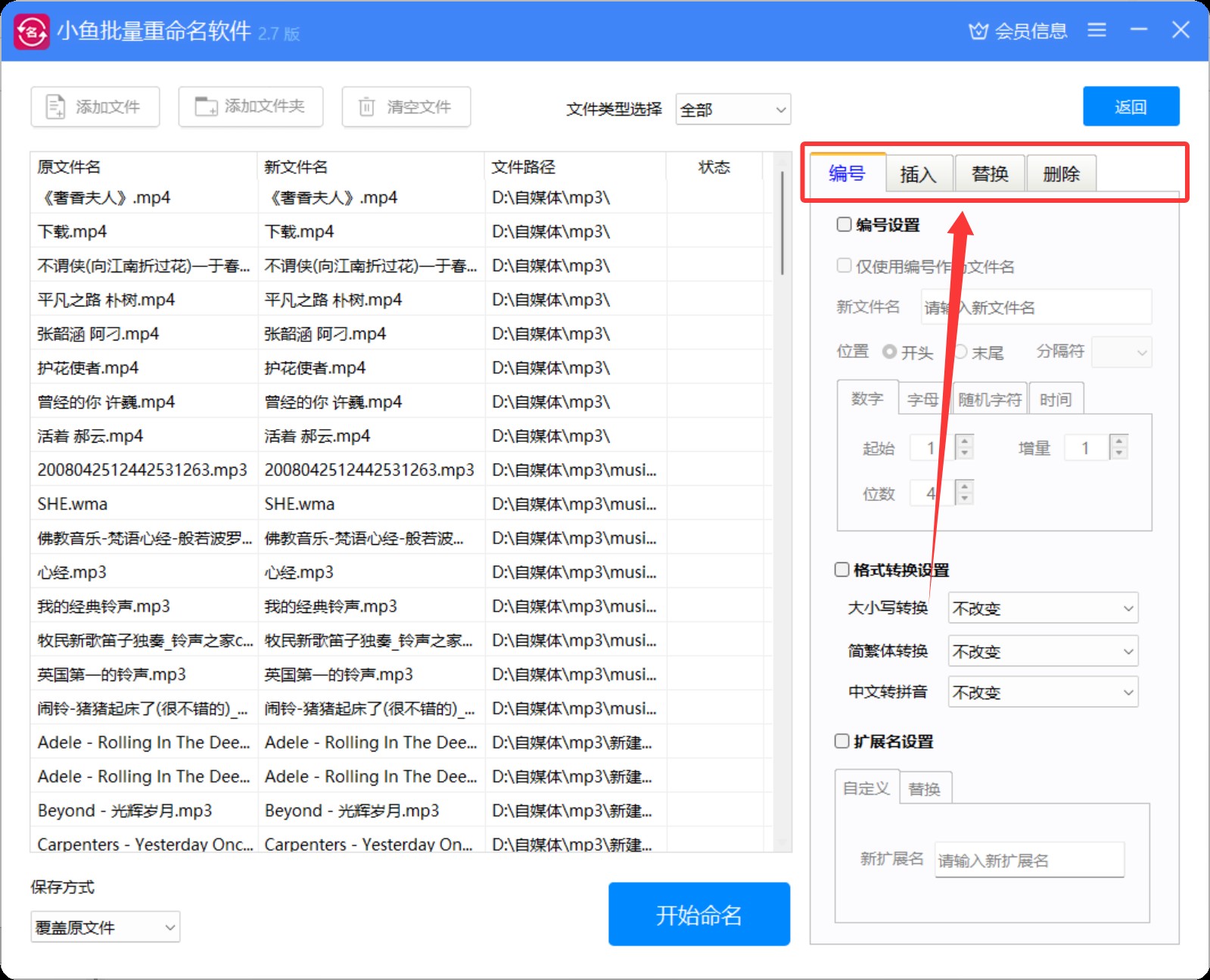Enable the 编号设置 checkbox
The width and height of the screenshot is (1210, 980).
[844, 225]
